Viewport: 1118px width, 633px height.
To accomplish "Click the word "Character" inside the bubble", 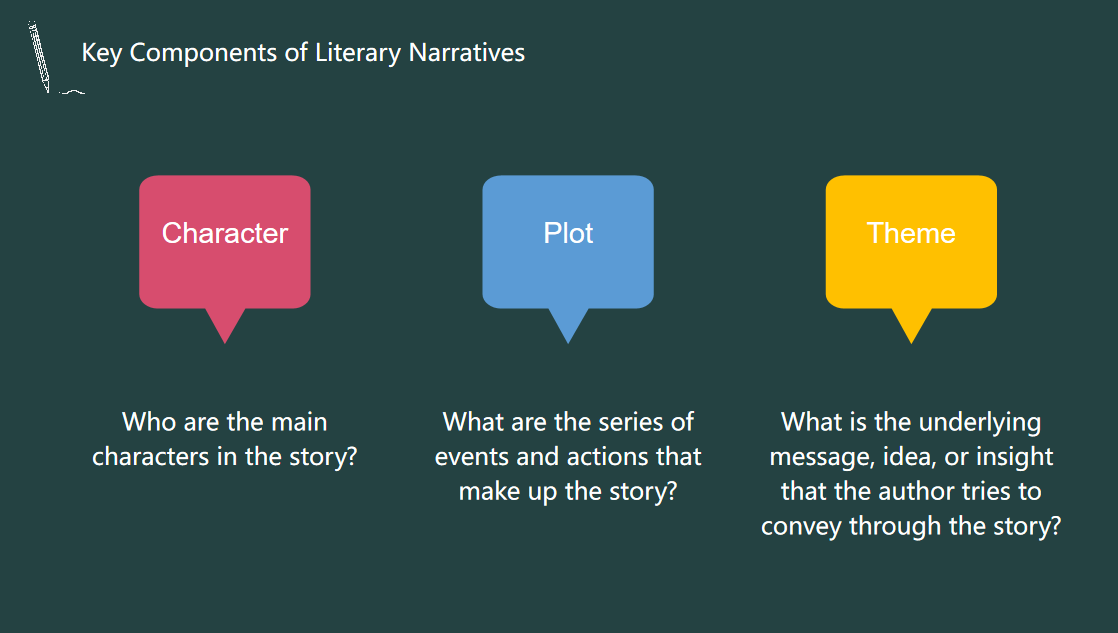I will pyautogui.click(x=225, y=233).
